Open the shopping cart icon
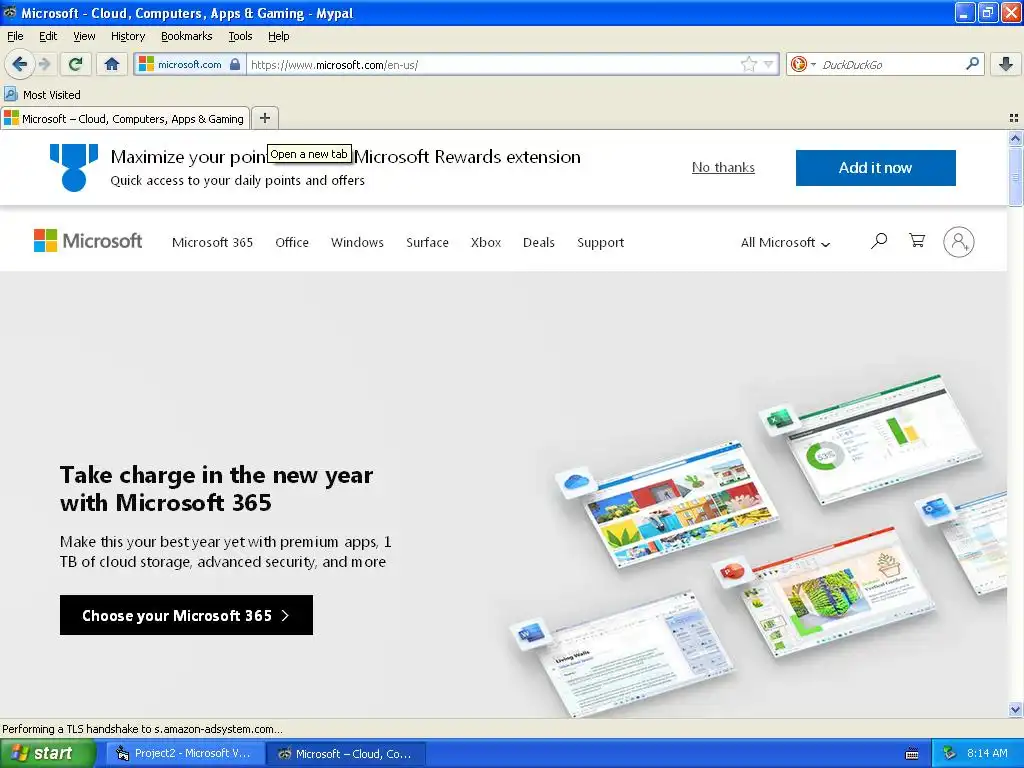1024x768 pixels. [x=917, y=240]
